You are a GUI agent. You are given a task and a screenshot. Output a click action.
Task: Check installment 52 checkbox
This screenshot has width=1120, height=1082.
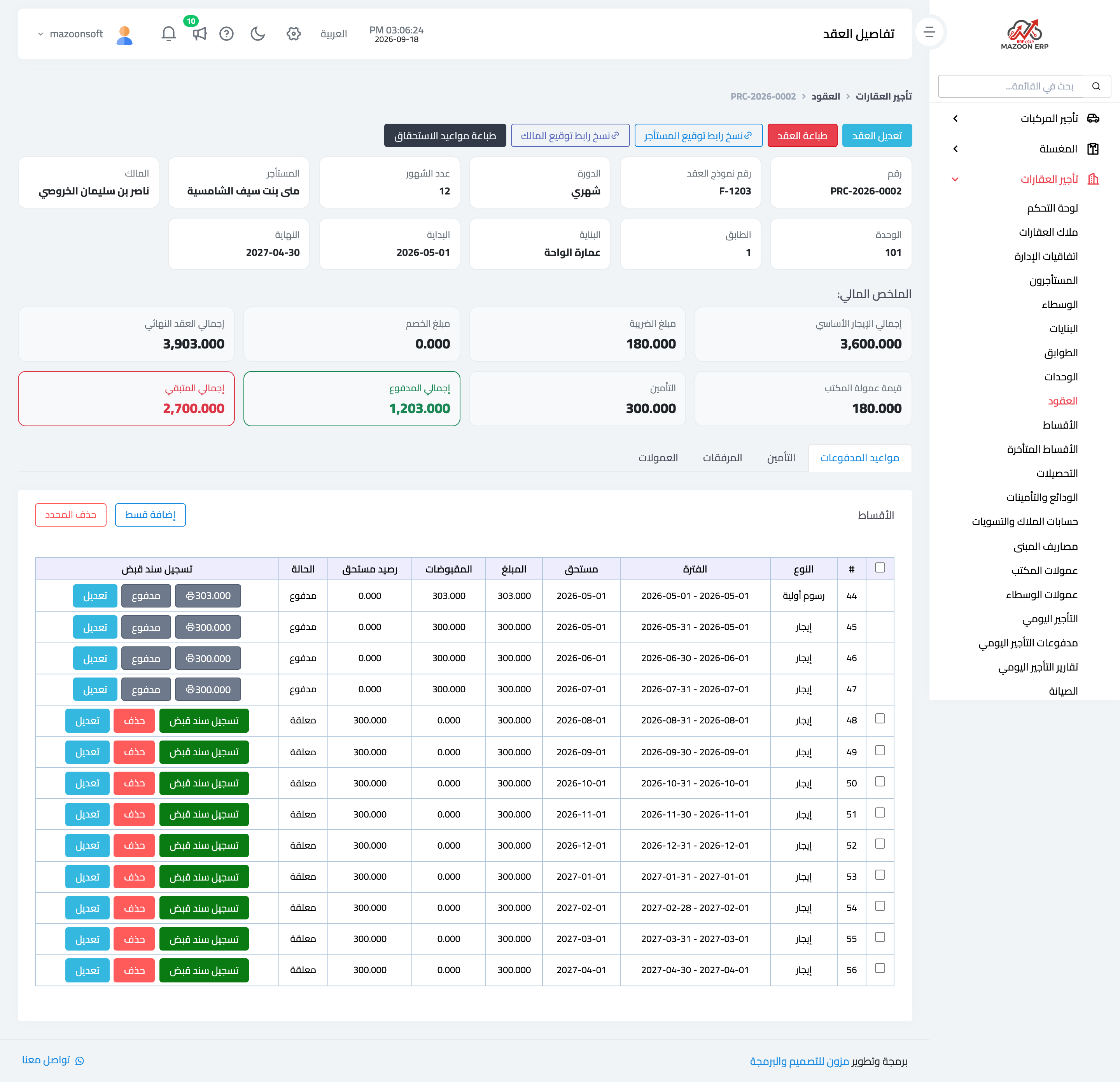point(880,844)
